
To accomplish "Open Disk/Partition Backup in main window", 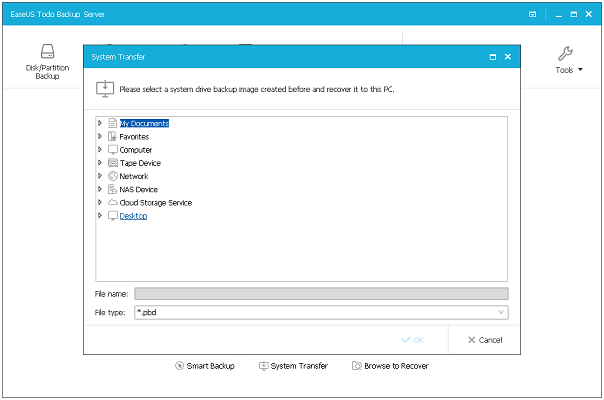I will click(x=47, y=61).
